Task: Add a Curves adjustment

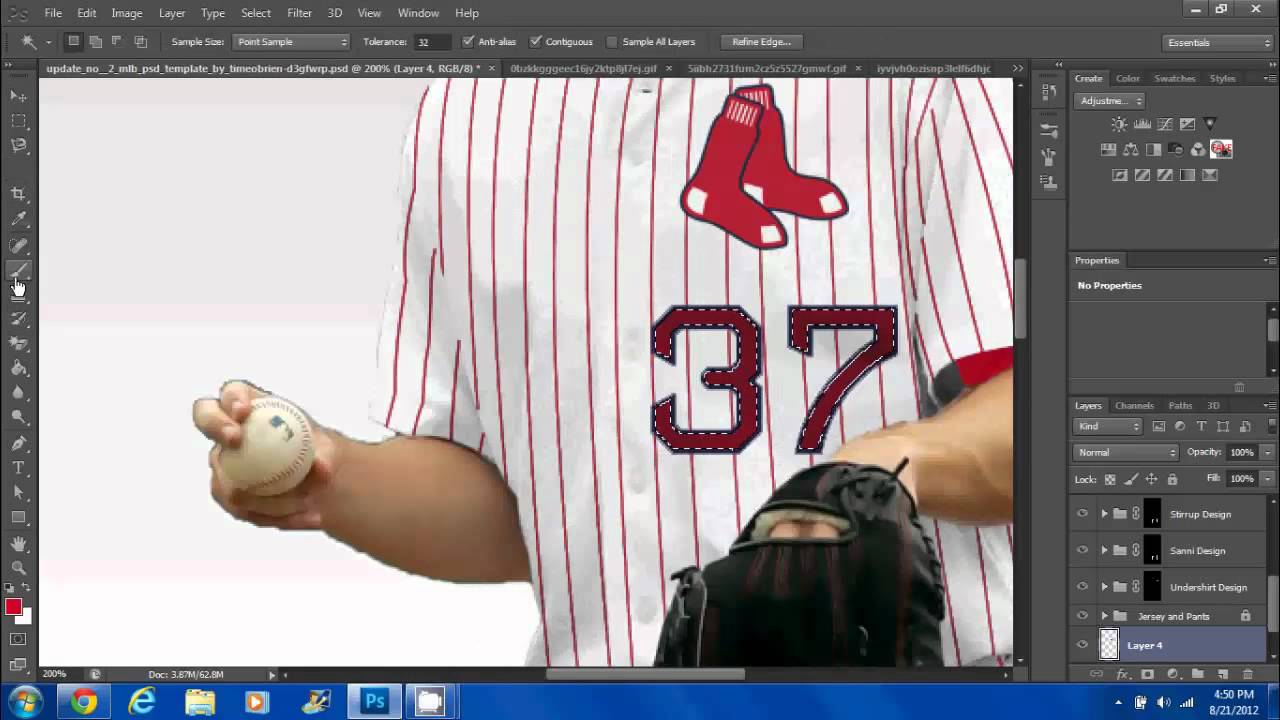Action: 1165,124
